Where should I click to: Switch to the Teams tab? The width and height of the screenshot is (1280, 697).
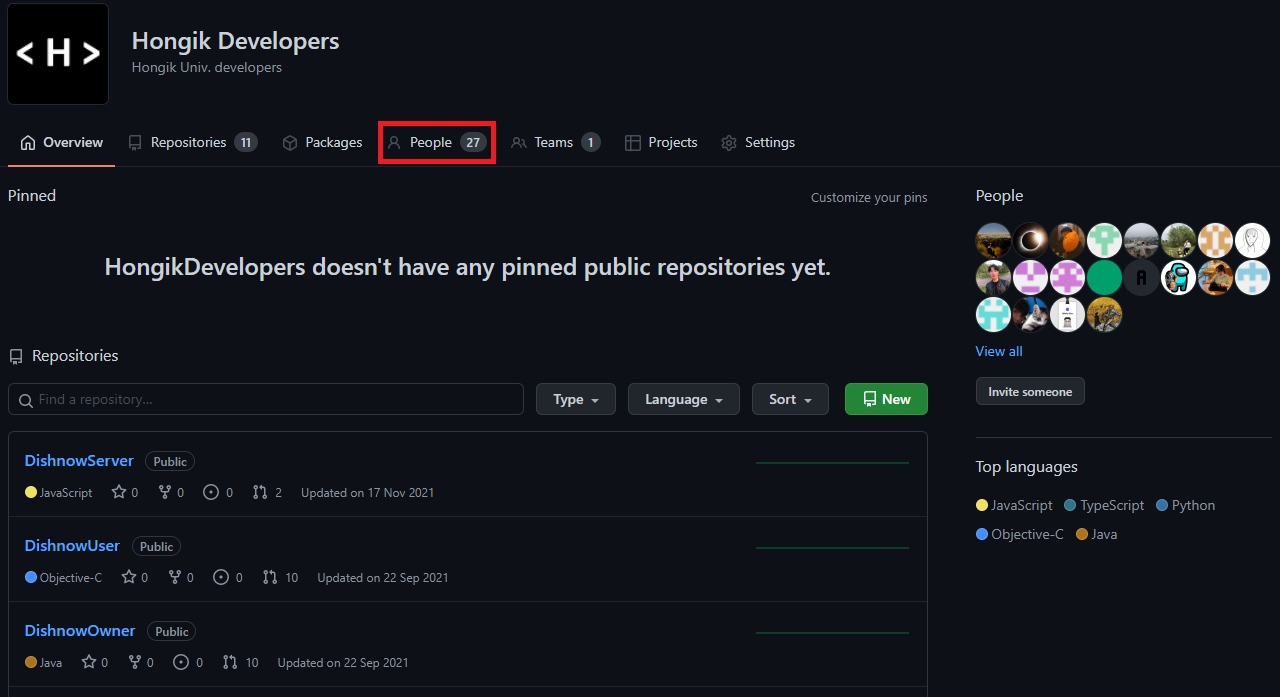556,142
